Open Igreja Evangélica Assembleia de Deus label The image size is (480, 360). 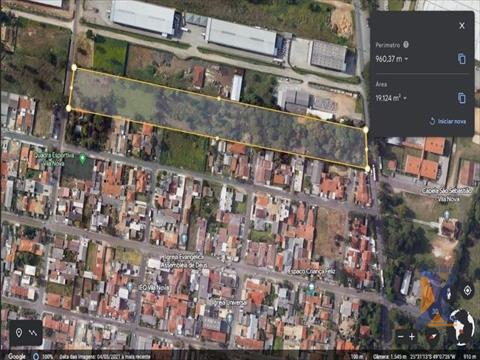click(x=183, y=262)
